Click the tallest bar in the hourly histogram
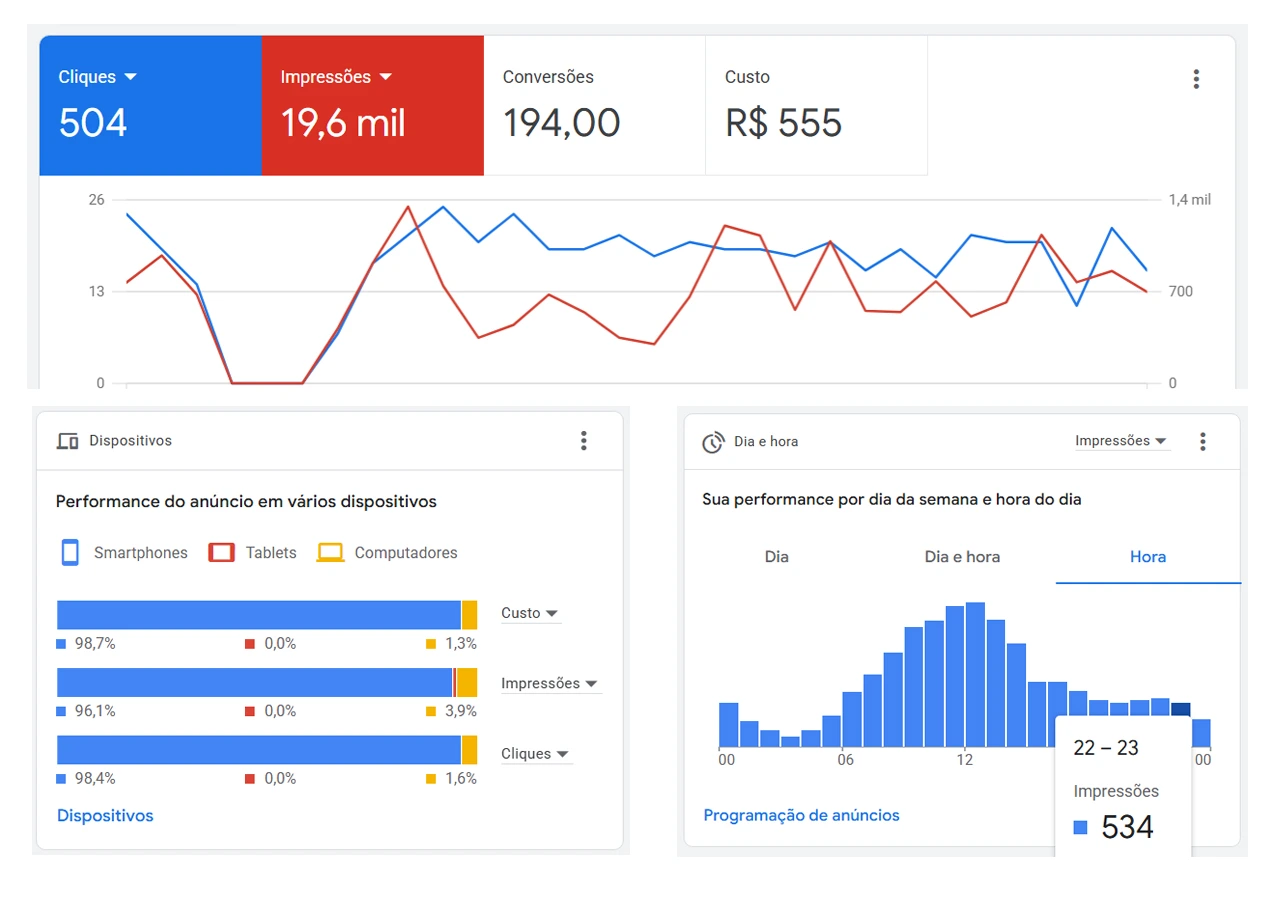Viewport: 1278px width, 900px height. click(x=975, y=675)
